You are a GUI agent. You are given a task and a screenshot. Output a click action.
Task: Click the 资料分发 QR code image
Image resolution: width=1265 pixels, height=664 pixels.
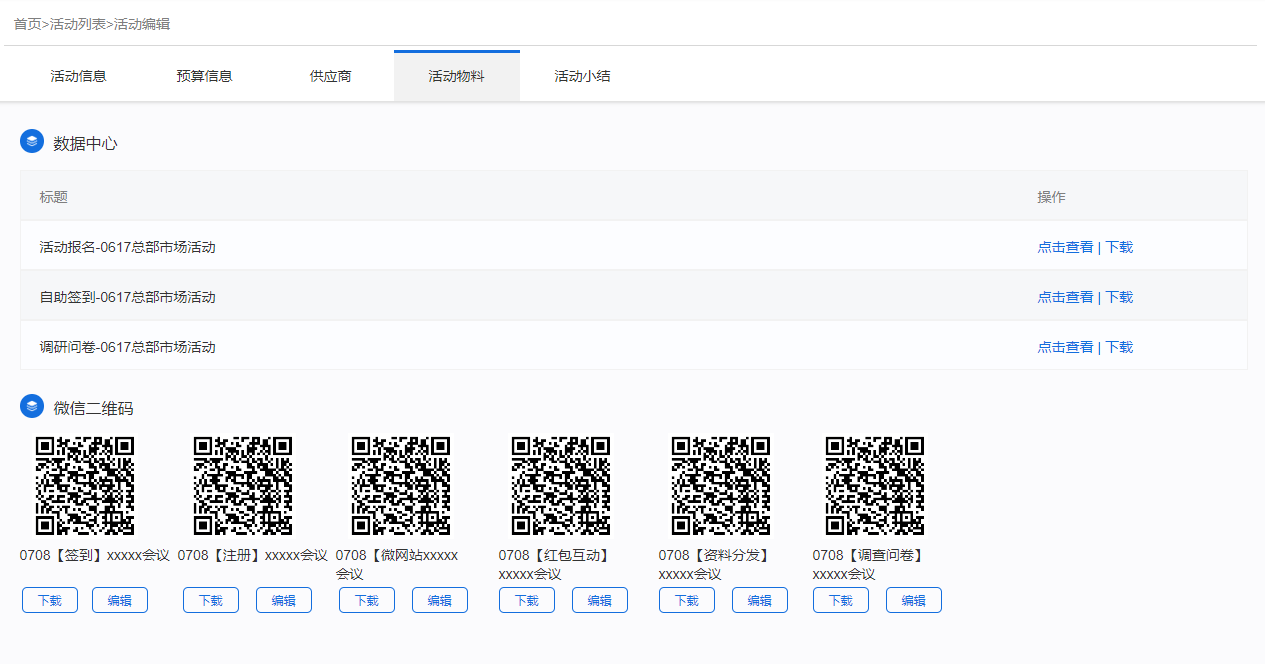[721, 486]
